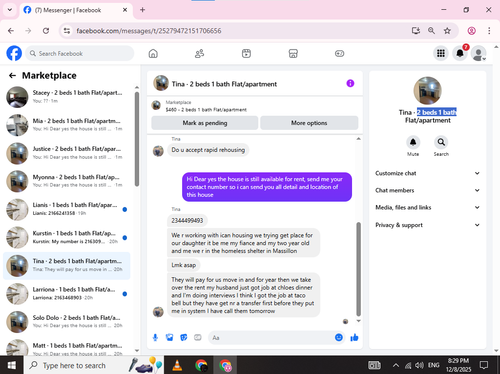500x374 pixels.
Task: Open conversation information purple icon
Action: coord(350,83)
